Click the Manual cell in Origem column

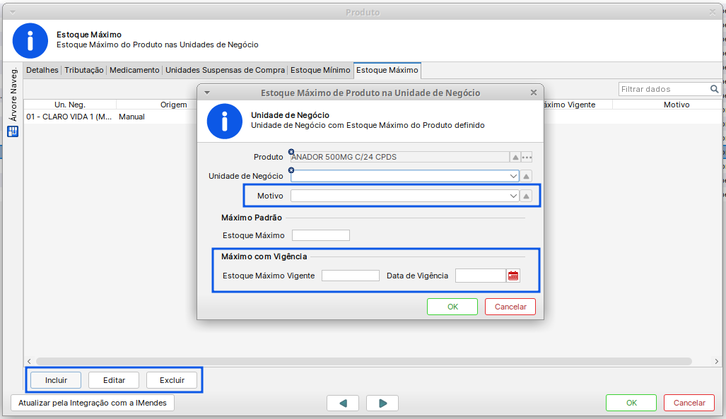(x=131, y=117)
